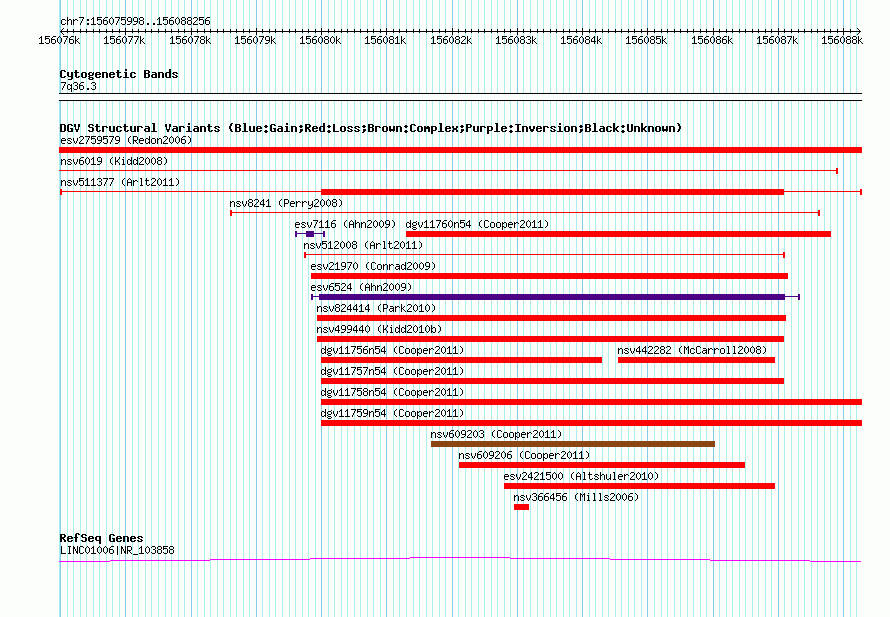Select the magenta LINC01006 gene line

tap(460, 560)
